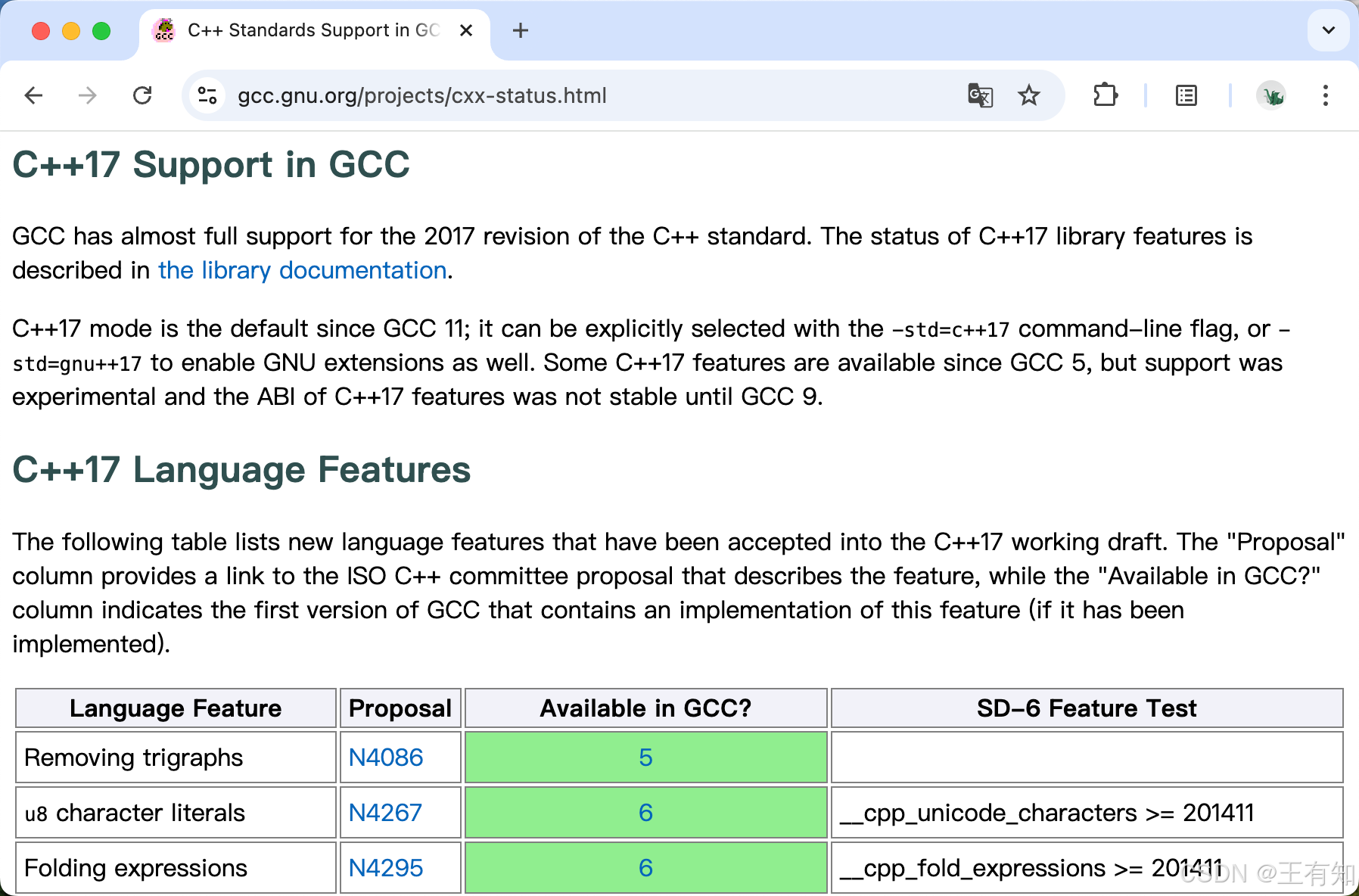The image size is (1359, 896).
Task: Click the Folding expressions cell
Action: [x=176, y=868]
